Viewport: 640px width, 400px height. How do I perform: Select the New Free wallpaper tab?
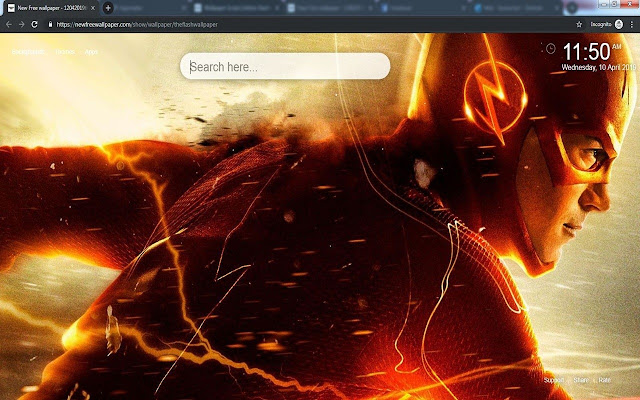[51, 8]
